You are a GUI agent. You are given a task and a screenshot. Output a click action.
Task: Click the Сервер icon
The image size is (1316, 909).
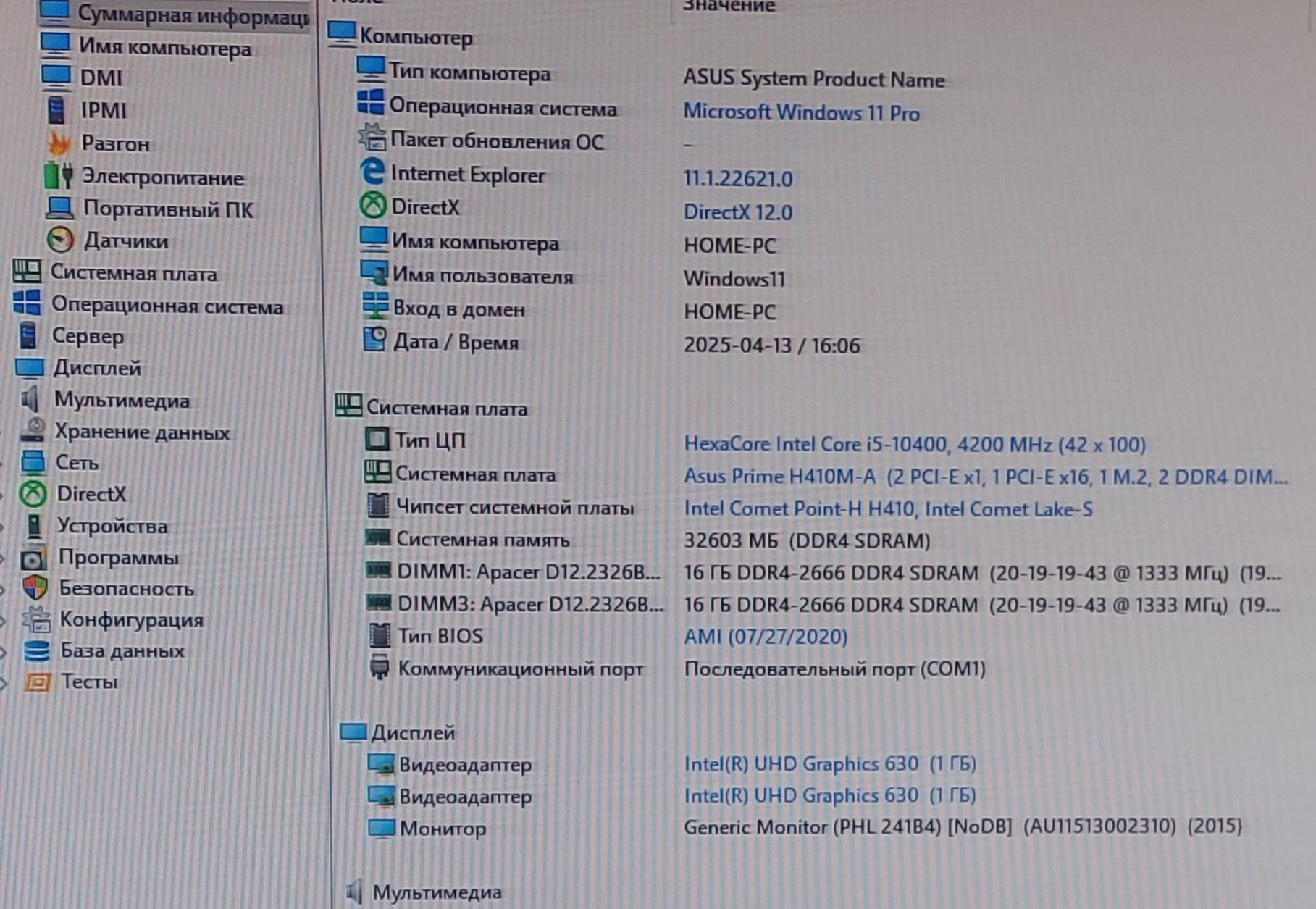click(28, 336)
